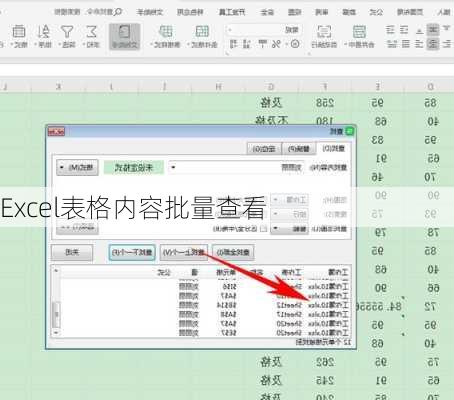Click the results list scrollbar down arrow
The width and height of the screenshot is (454, 400).
(x=56, y=332)
